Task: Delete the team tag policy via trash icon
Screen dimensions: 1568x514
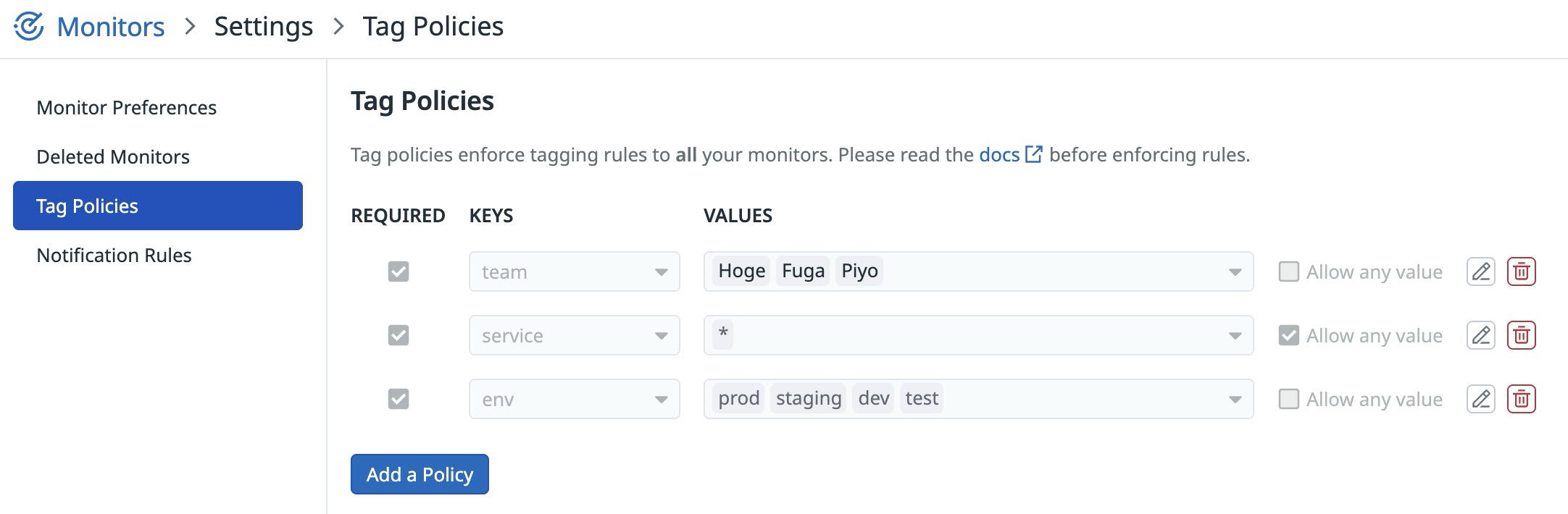Action: (x=1522, y=271)
